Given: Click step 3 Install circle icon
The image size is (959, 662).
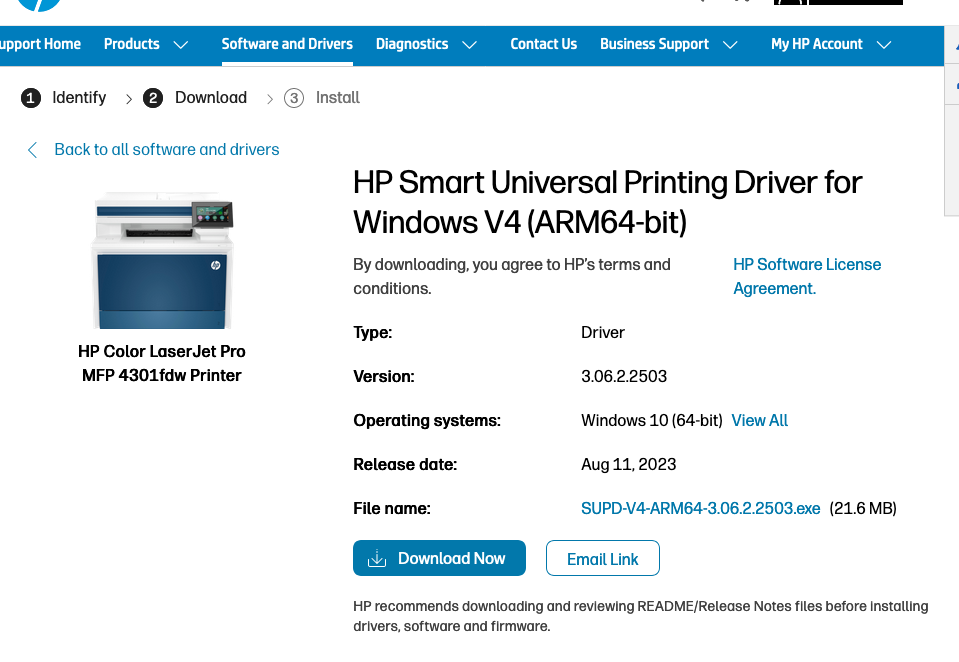Looking at the screenshot, I should point(293,97).
